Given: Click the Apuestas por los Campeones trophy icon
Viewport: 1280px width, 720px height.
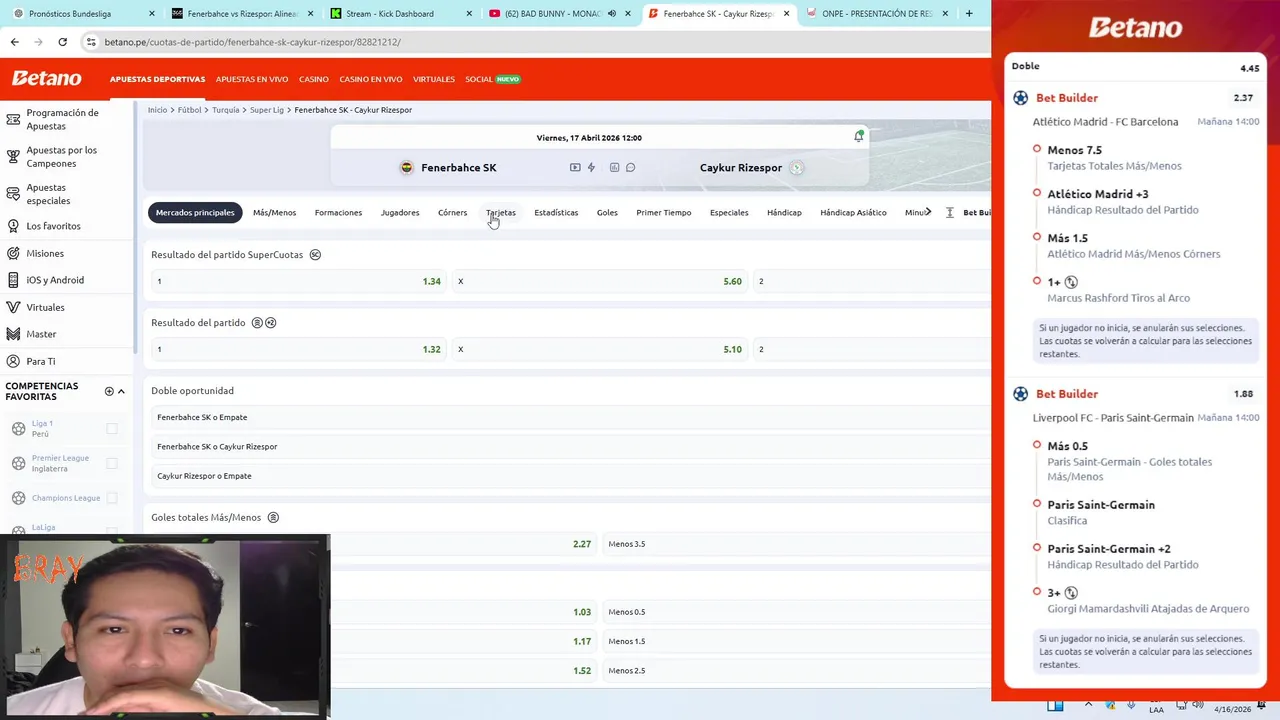Looking at the screenshot, I should point(13,157).
